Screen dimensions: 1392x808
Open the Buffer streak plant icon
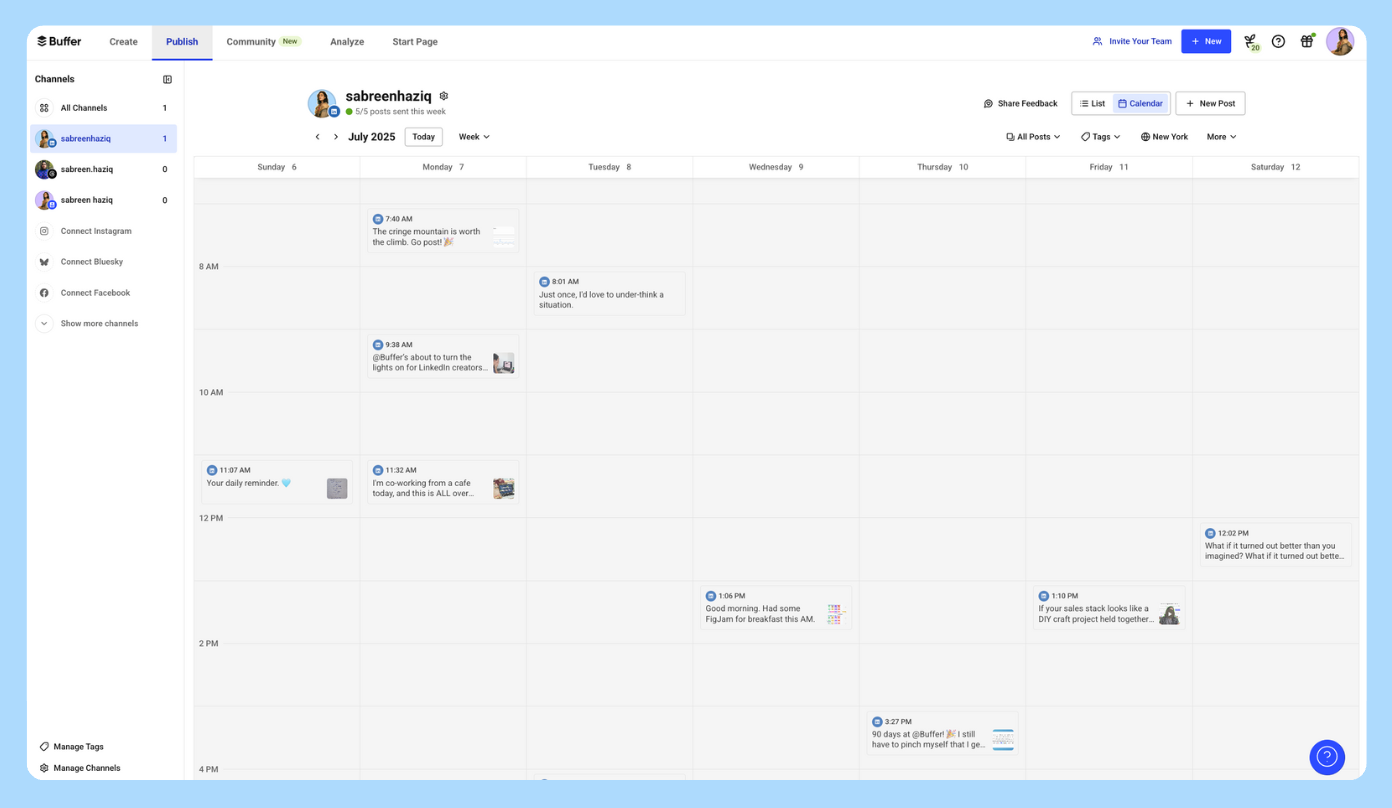(x=1249, y=41)
